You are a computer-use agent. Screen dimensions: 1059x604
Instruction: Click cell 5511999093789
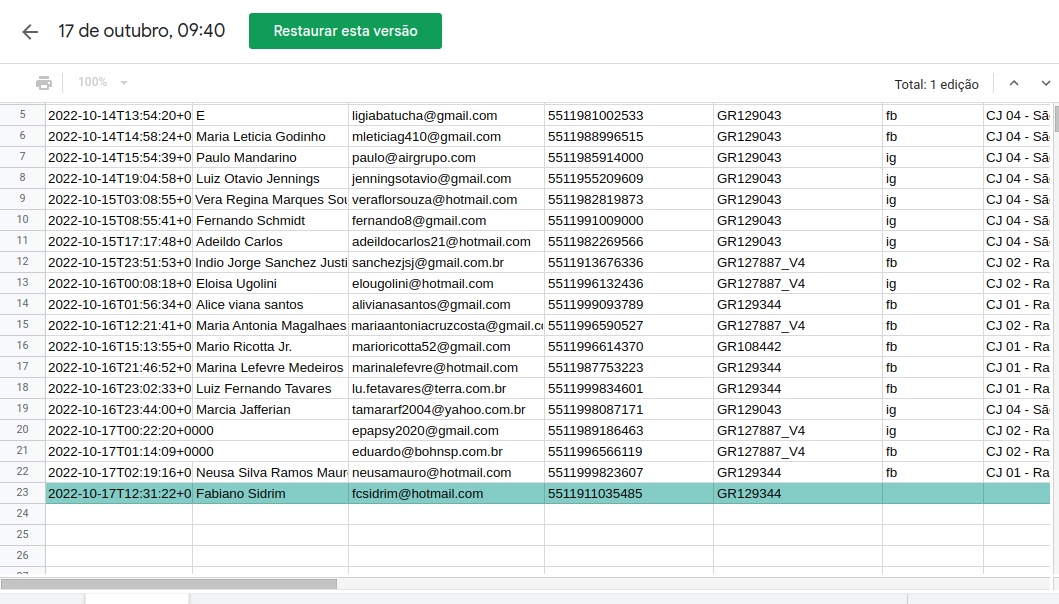point(629,304)
